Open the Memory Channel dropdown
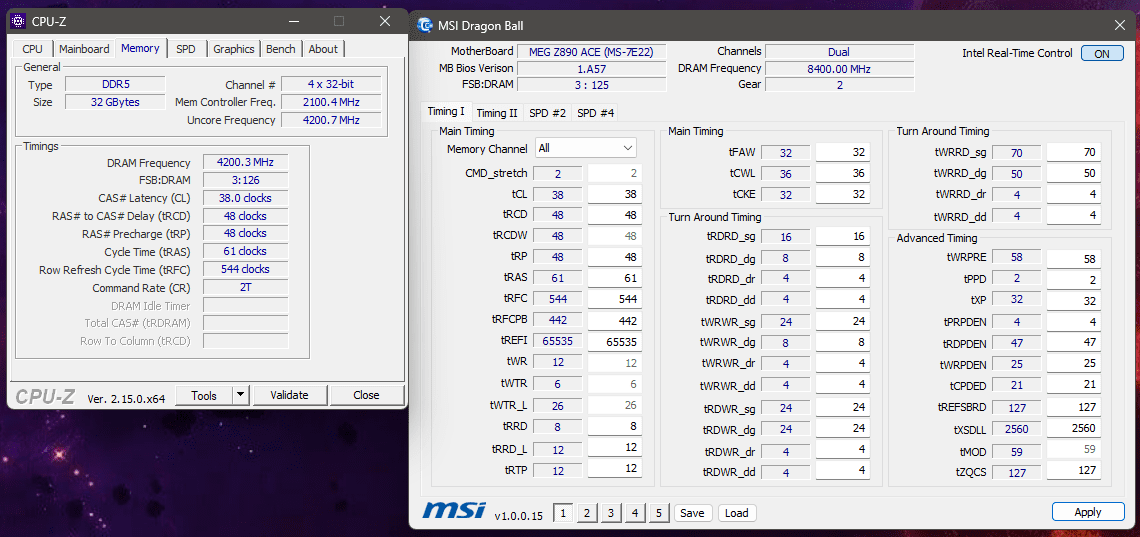The height and width of the screenshot is (537, 1140). pos(586,148)
